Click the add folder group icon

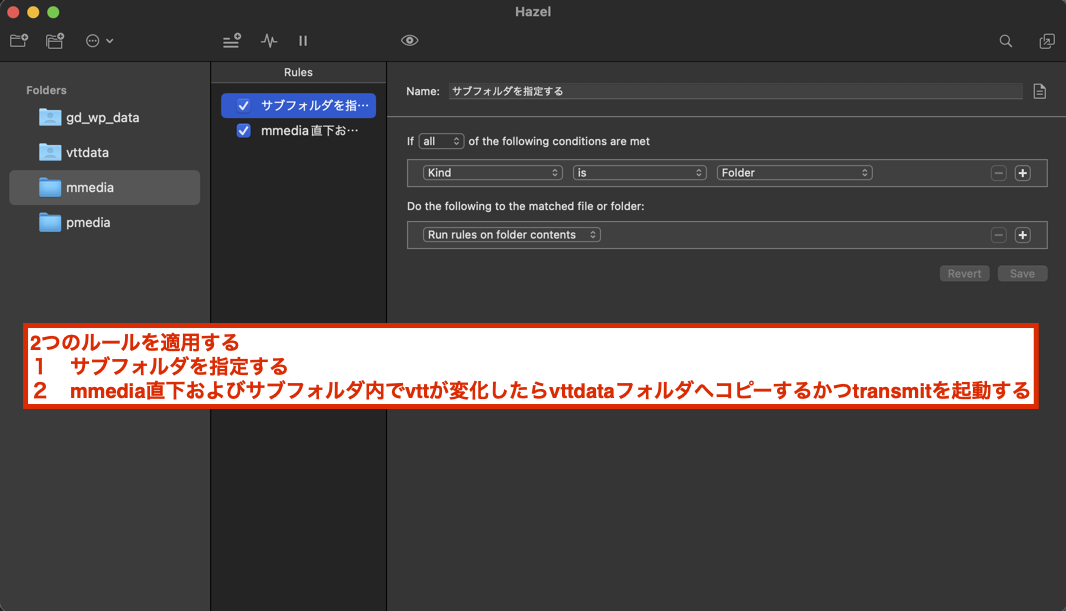55,41
